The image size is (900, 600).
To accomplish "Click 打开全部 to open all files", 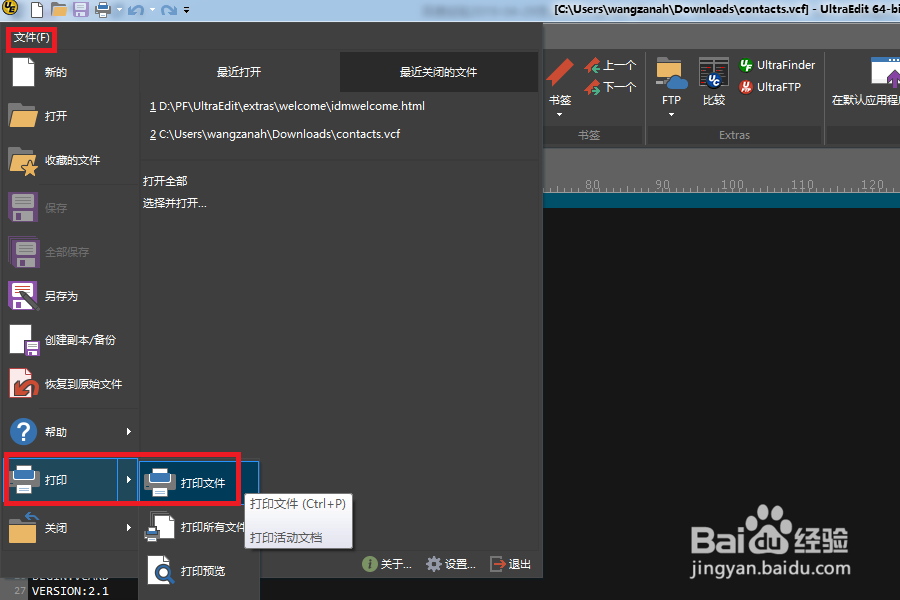I will coord(165,181).
